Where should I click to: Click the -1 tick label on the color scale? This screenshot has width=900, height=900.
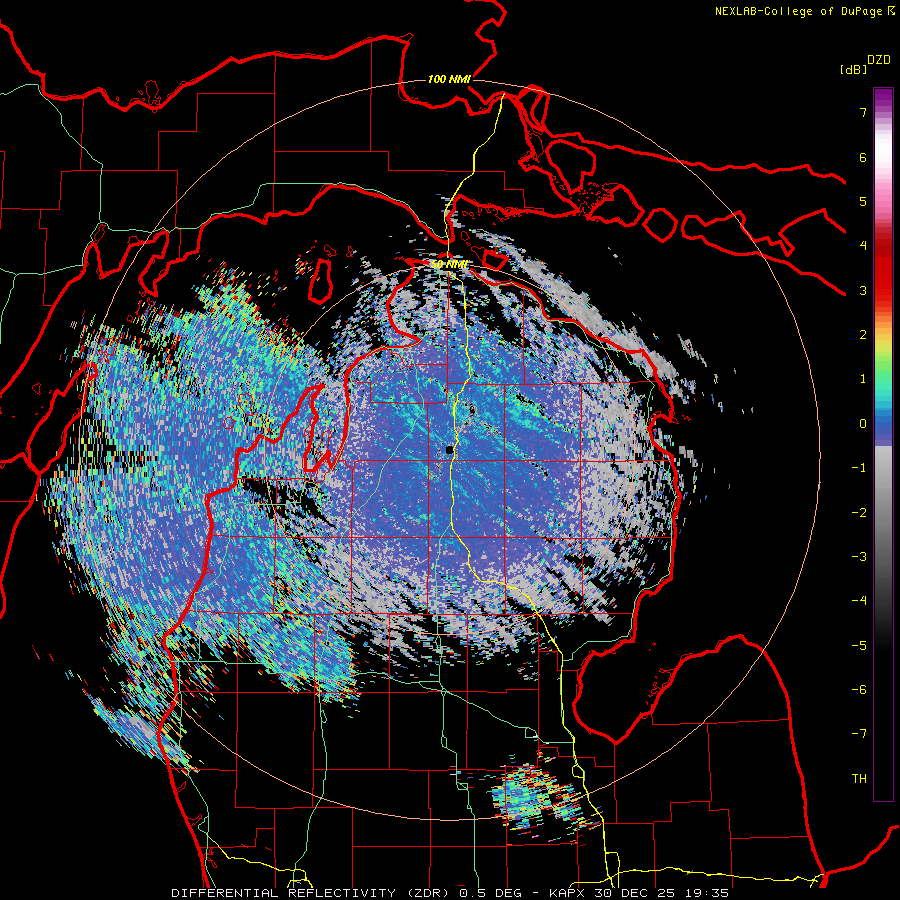859,468
